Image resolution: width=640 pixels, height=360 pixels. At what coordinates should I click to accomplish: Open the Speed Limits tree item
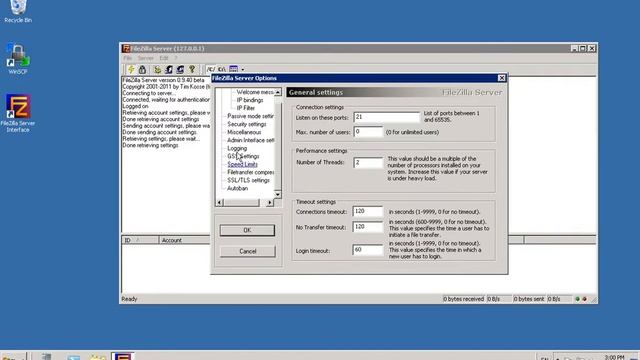(x=242, y=164)
